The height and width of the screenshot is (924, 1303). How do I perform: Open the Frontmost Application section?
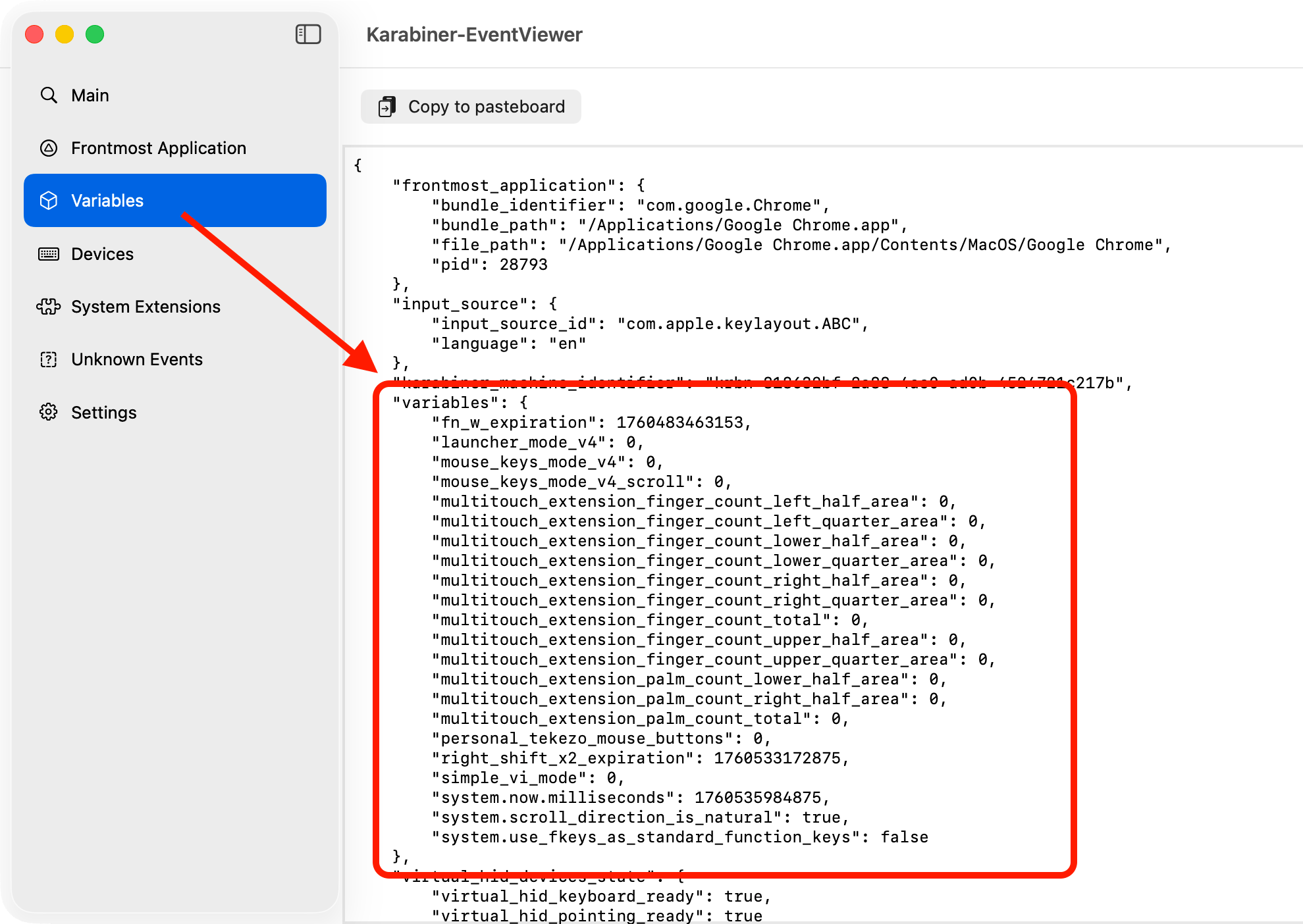pyautogui.click(x=158, y=147)
